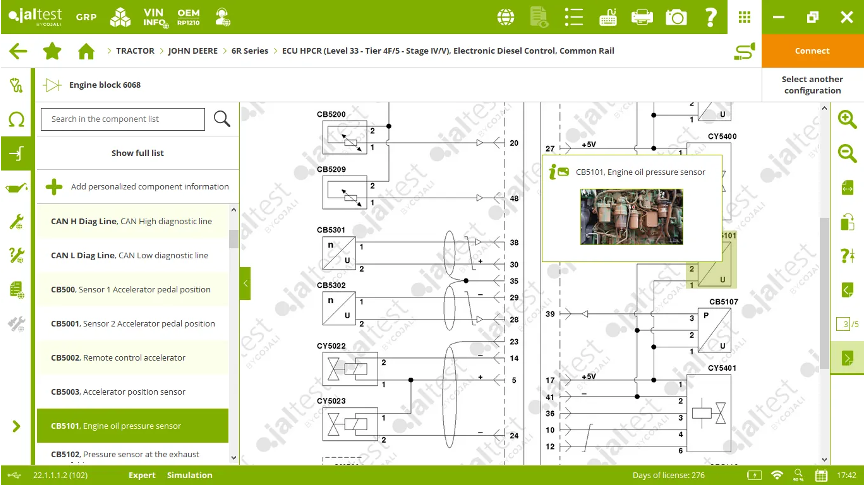Viewport: 864px width, 486px height.
Task: Click the printer icon in top bar
Action: coord(642,17)
